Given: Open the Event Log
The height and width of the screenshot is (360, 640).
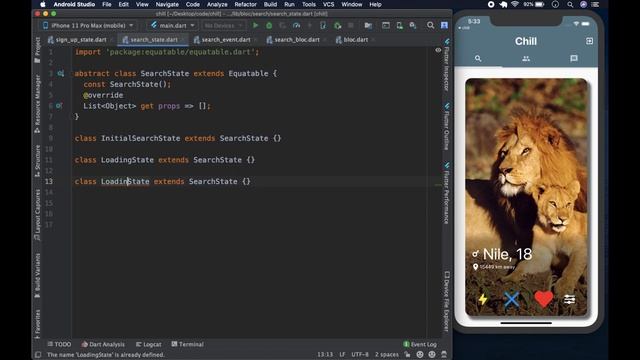Looking at the screenshot, I should tap(420, 344).
